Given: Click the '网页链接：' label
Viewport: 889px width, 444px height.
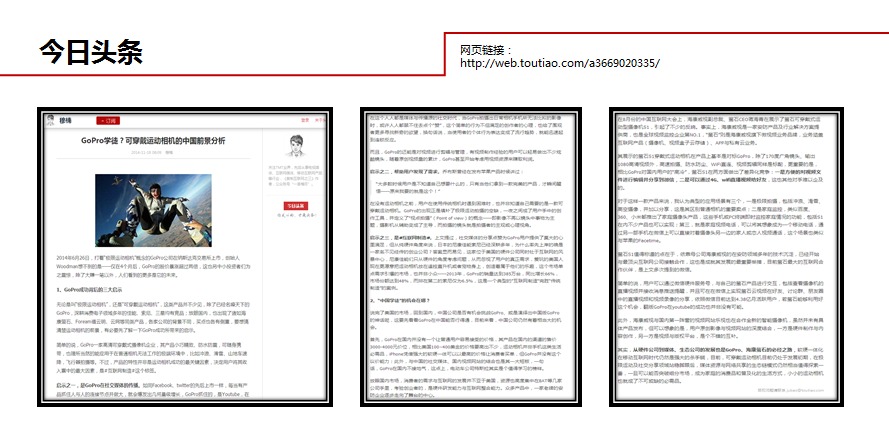Looking at the screenshot, I should coord(486,50).
